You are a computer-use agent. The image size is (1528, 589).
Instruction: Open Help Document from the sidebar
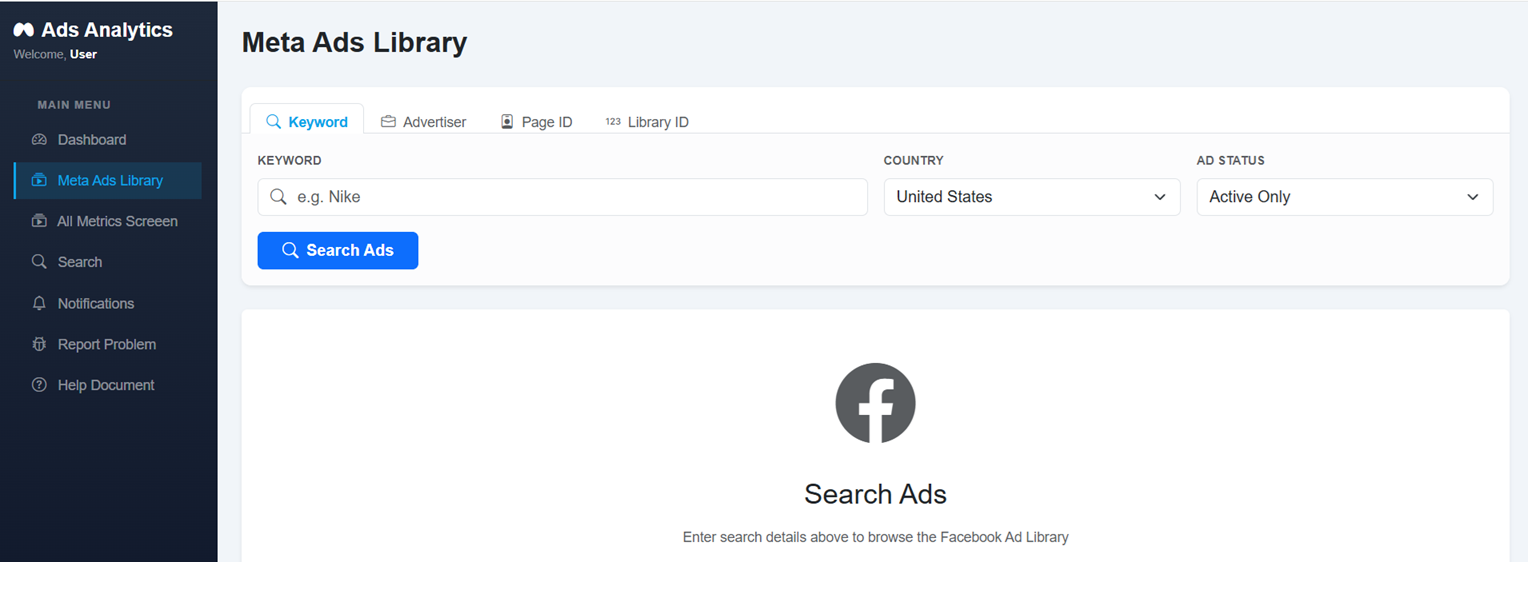click(x=103, y=385)
